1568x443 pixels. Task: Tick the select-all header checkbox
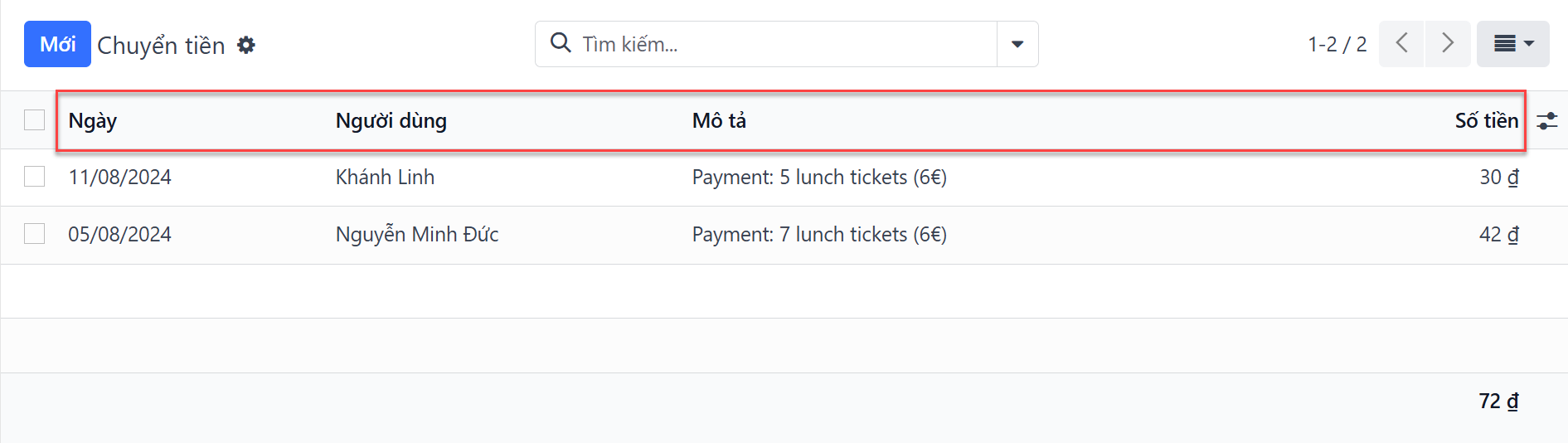point(34,120)
